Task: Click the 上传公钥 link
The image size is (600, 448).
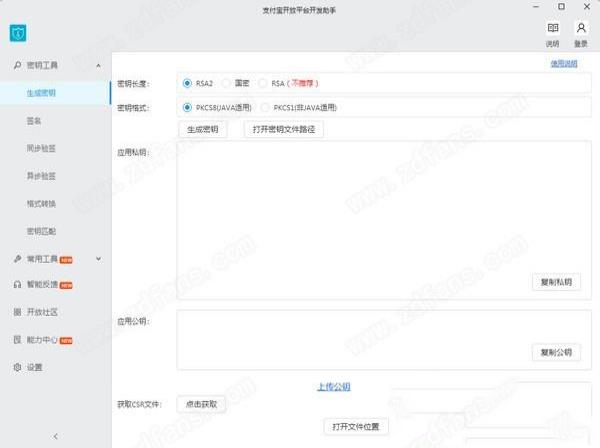Action: [x=334, y=387]
